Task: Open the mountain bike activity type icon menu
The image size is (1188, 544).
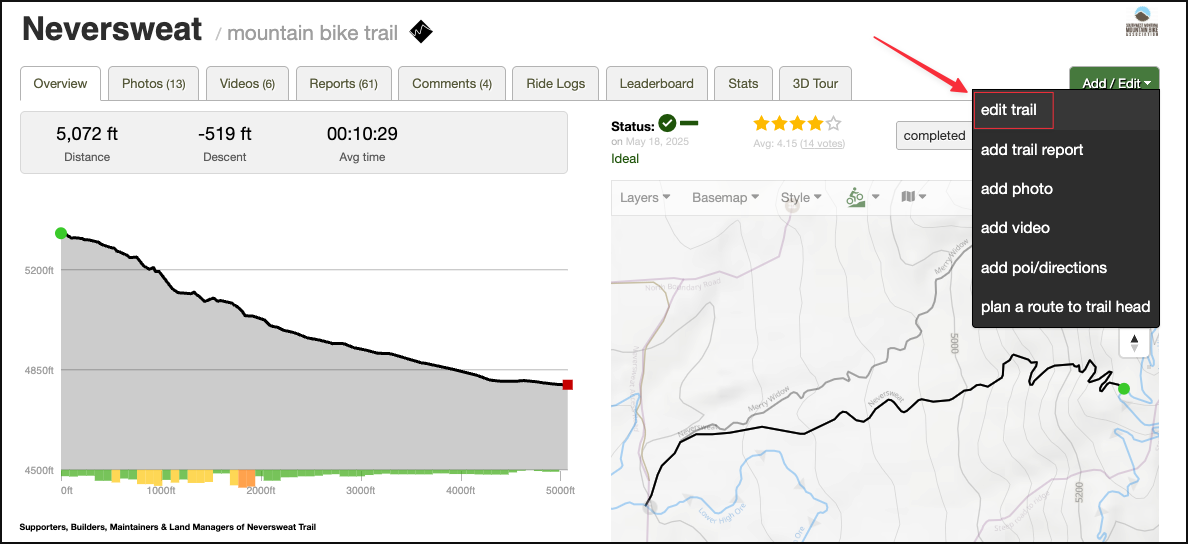Action: click(861, 197)
